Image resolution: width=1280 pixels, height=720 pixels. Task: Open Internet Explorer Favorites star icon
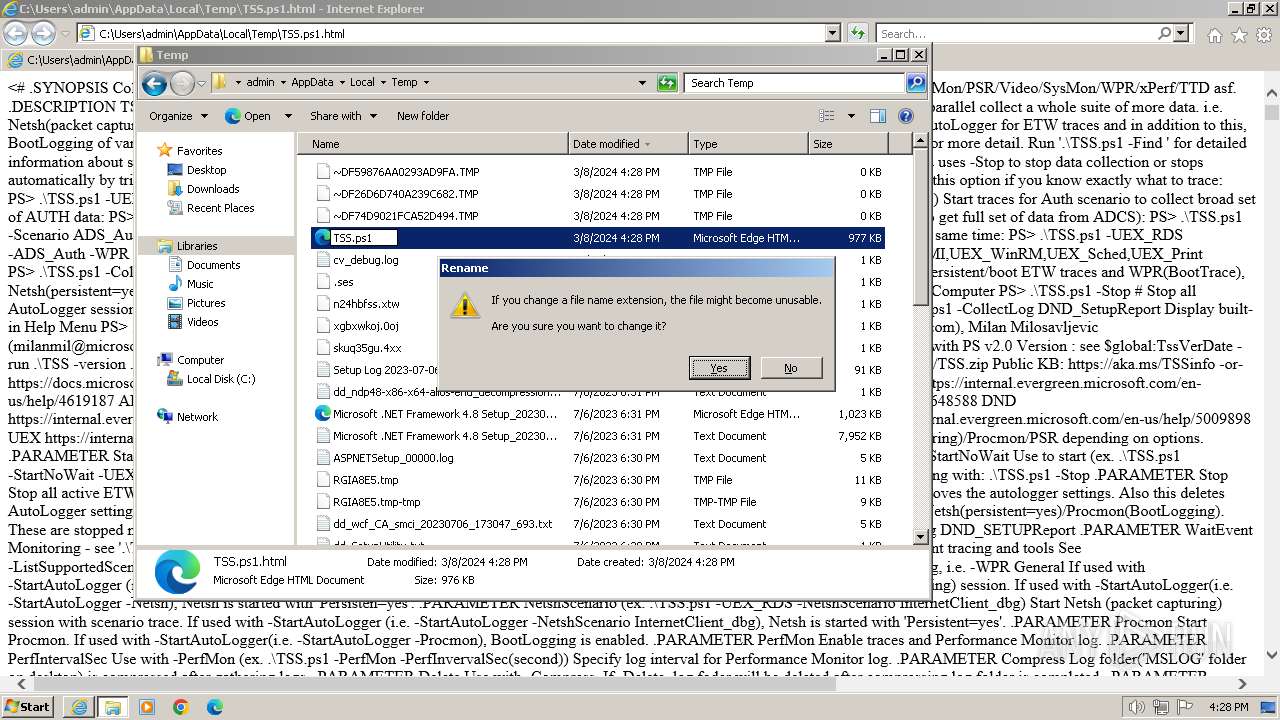point(1239,35)
